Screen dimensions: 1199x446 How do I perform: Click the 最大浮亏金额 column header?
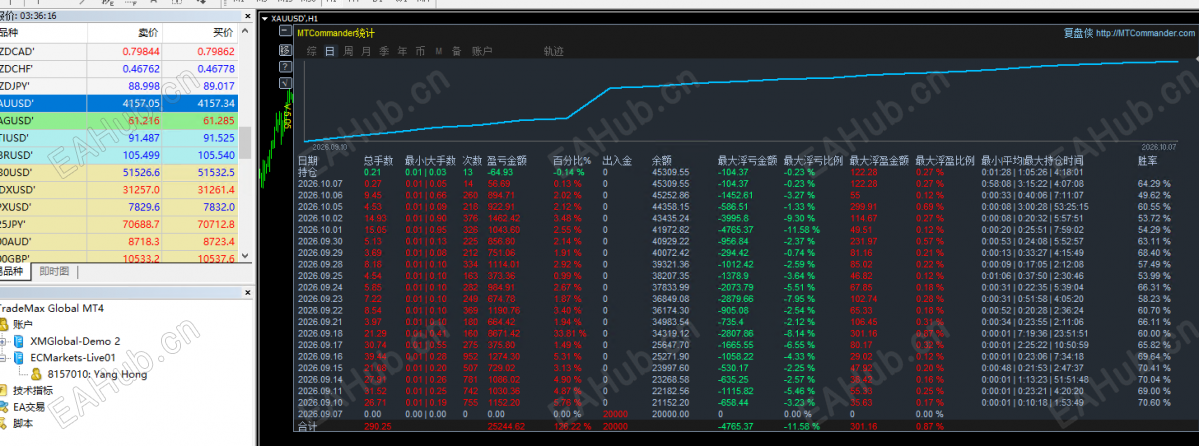point(747,161)
